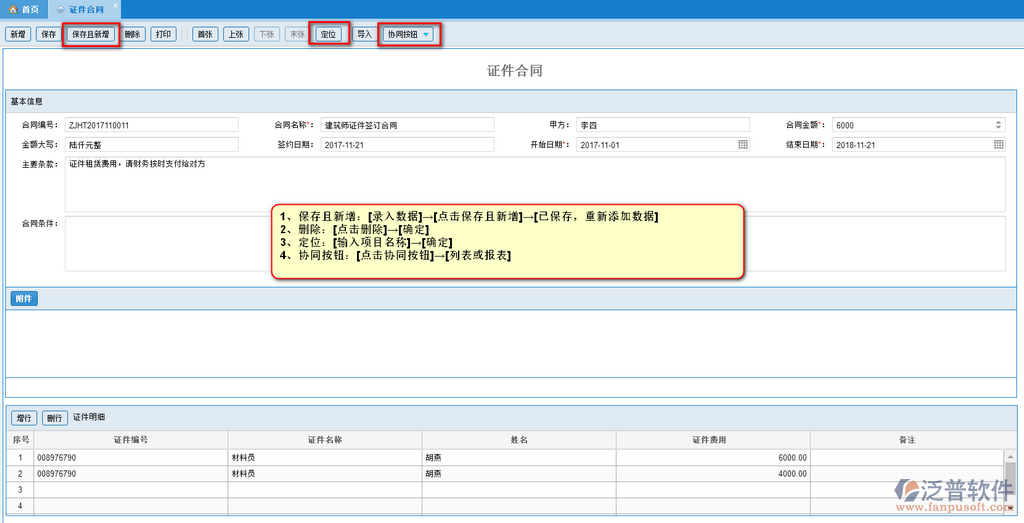Image resolution: width=1024 pixels, height=523 pixels.
Task: Jump to first record with 首张
Action: coord(205,34)
